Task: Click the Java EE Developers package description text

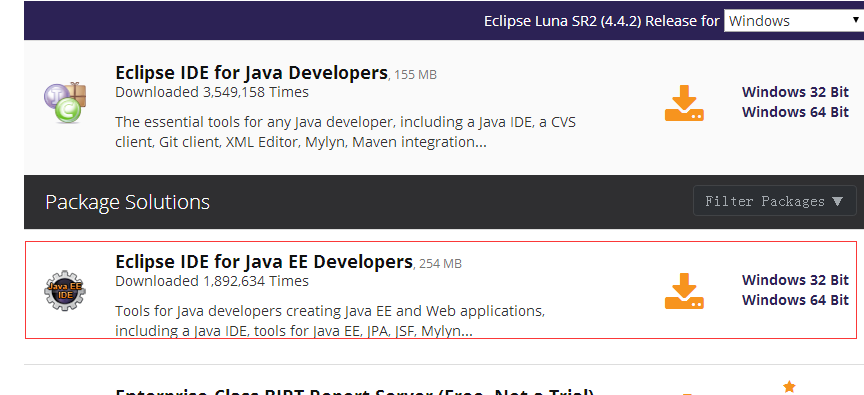Action: tap(330, 321)
